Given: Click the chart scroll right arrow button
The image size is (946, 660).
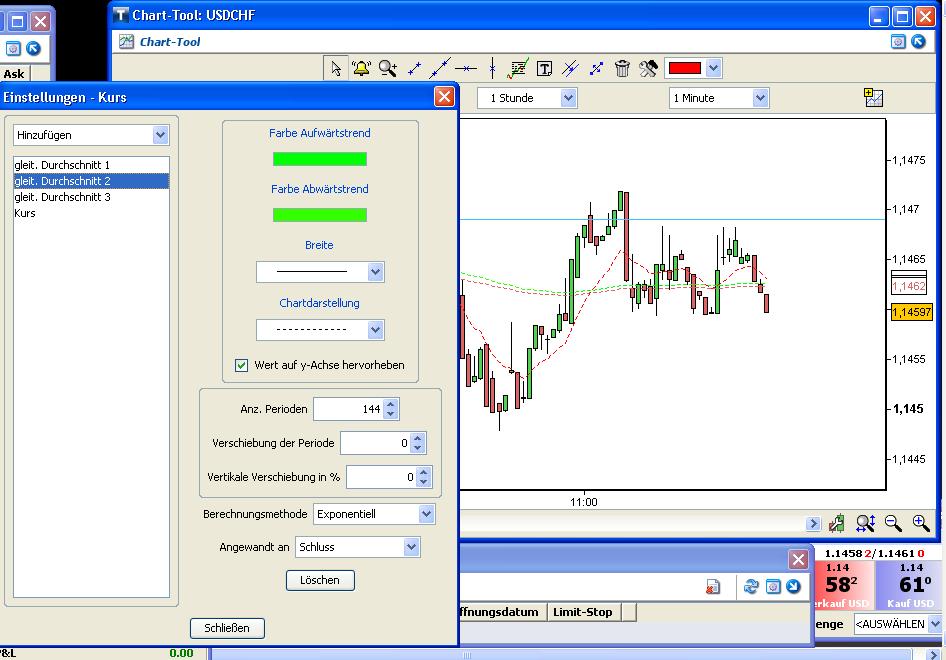Looking at the screenshot, I should [813, 524].
